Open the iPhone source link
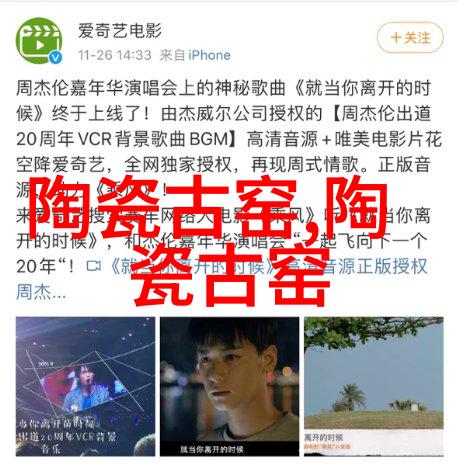This screenshot has width=459, height=466. 209,55
